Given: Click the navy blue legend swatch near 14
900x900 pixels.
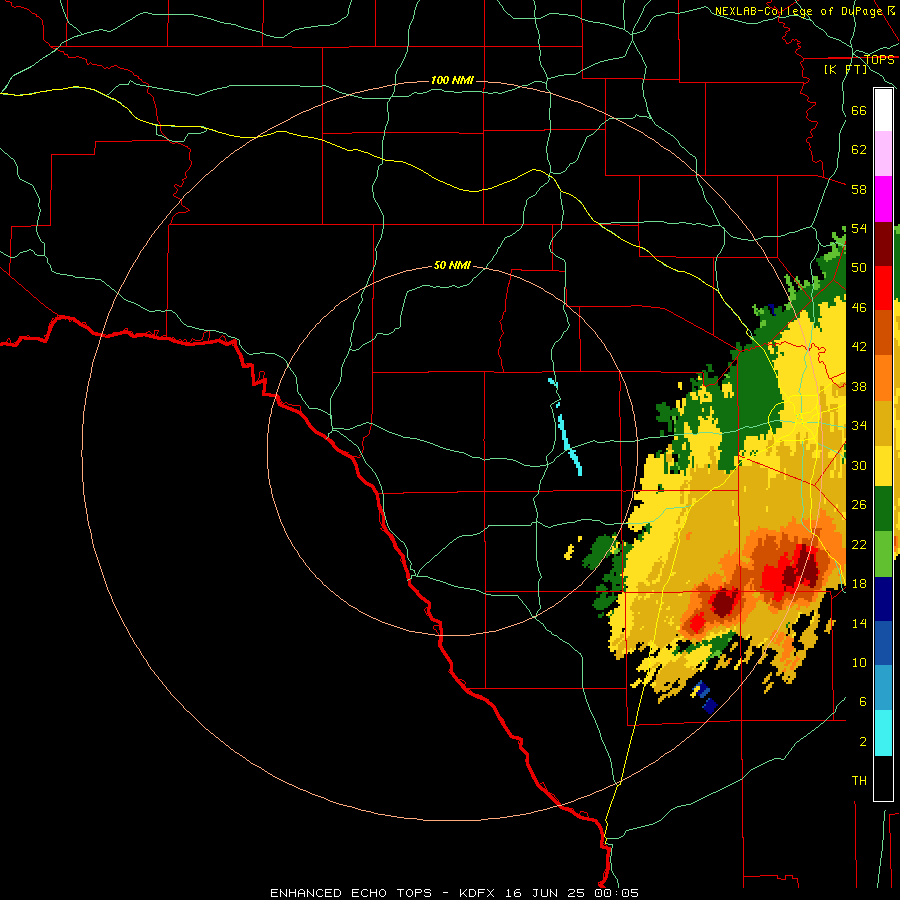Looking at the screenshot, I should click(x=883, y=599).
